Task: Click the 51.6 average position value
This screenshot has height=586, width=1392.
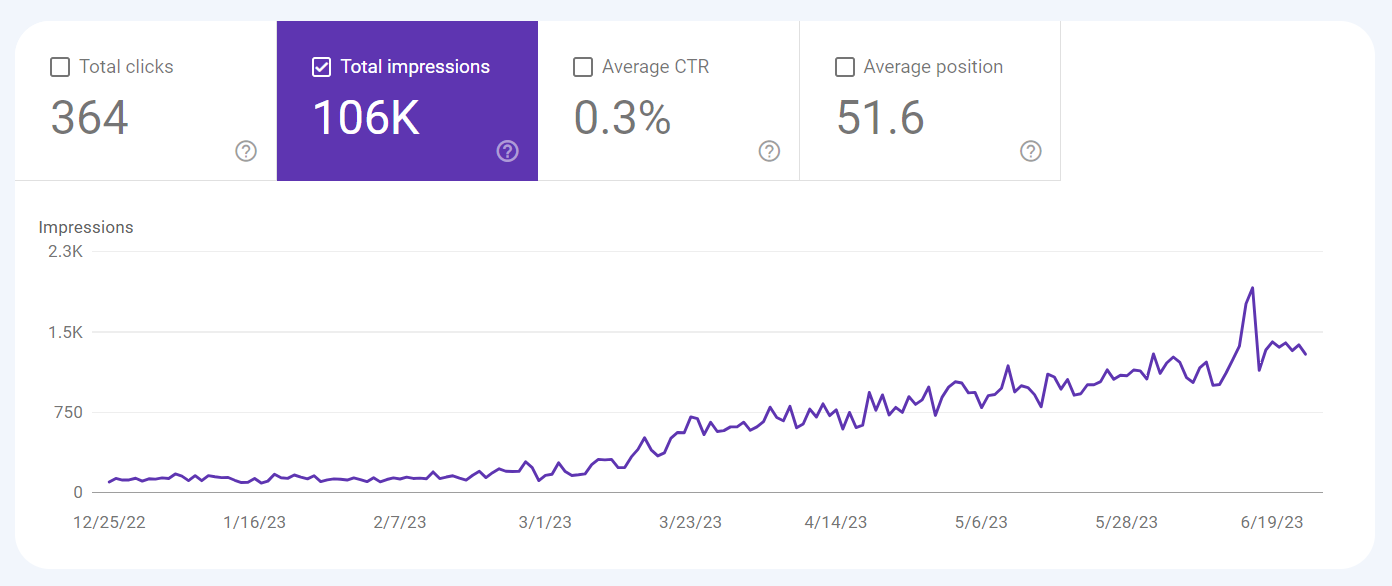Action: click(x=880, y=117)
